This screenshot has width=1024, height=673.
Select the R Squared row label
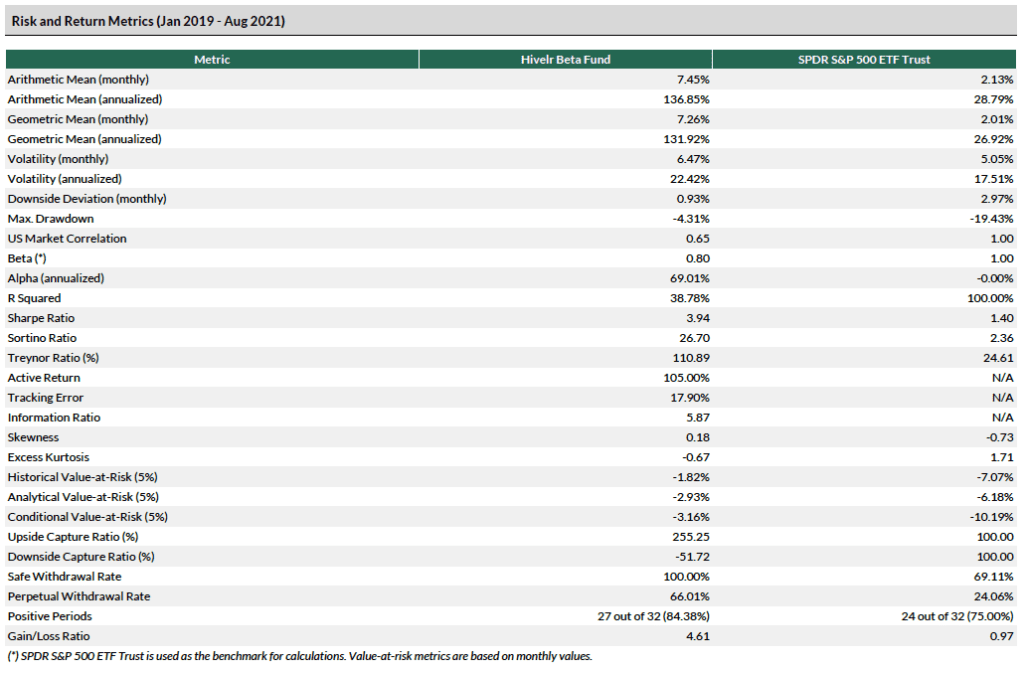34,298
